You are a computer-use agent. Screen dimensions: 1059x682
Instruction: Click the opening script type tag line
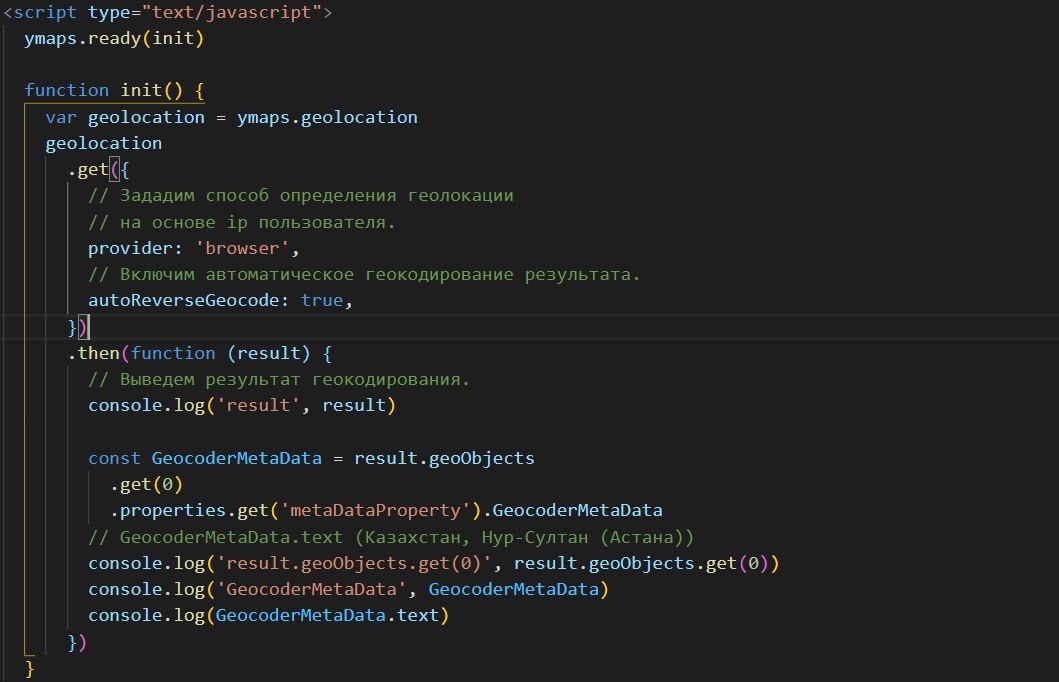tap(167, 12)
